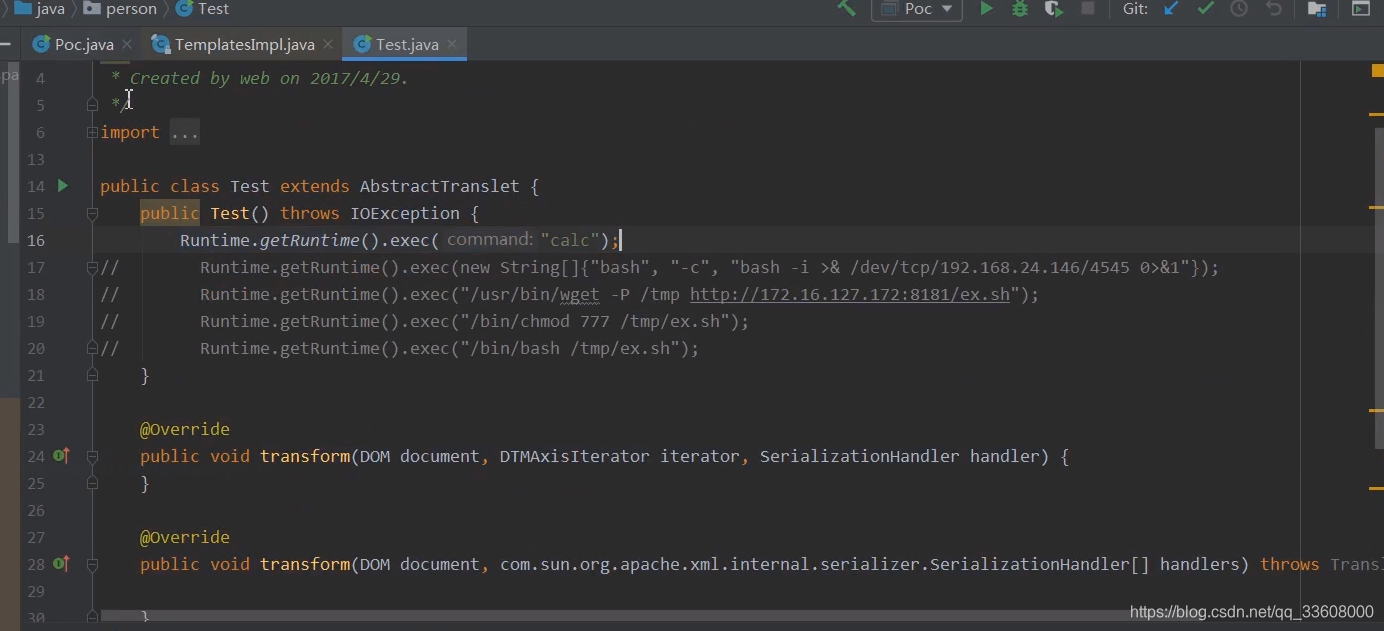Click 'Git:' label in toolbar
The image size is (1384, 631).
[1135, 9]
